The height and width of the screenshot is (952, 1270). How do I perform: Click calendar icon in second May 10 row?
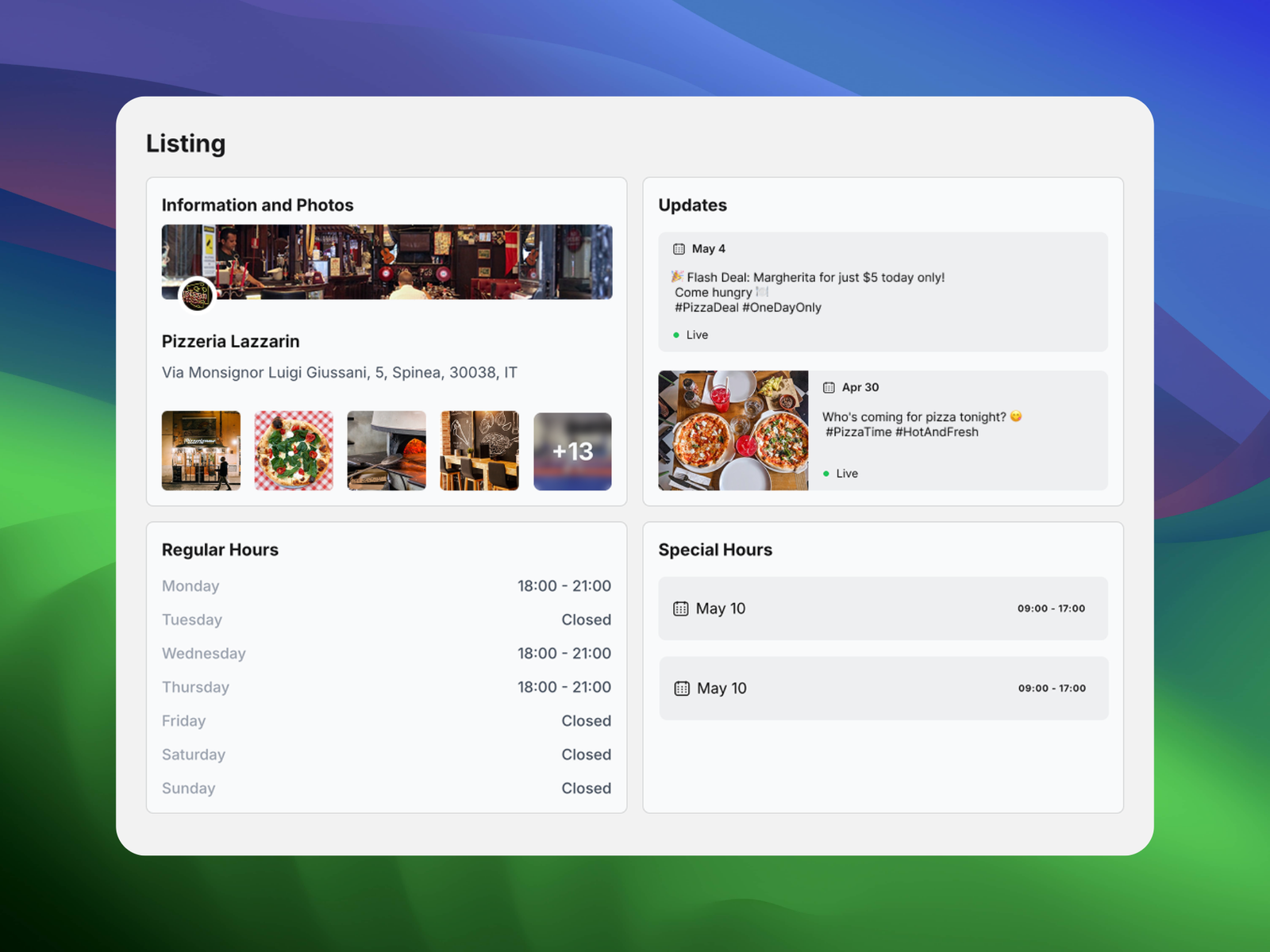(682, 689)
